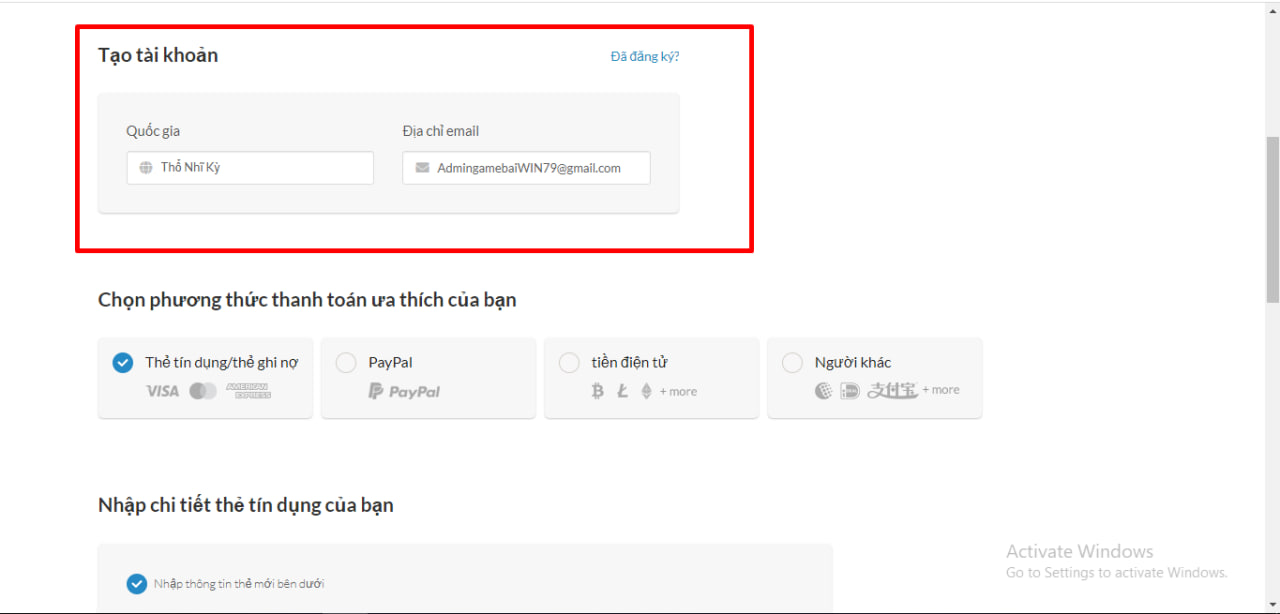Select the PayPal payment option
This screenshot has width=1280, height=614.
[346, 362]
